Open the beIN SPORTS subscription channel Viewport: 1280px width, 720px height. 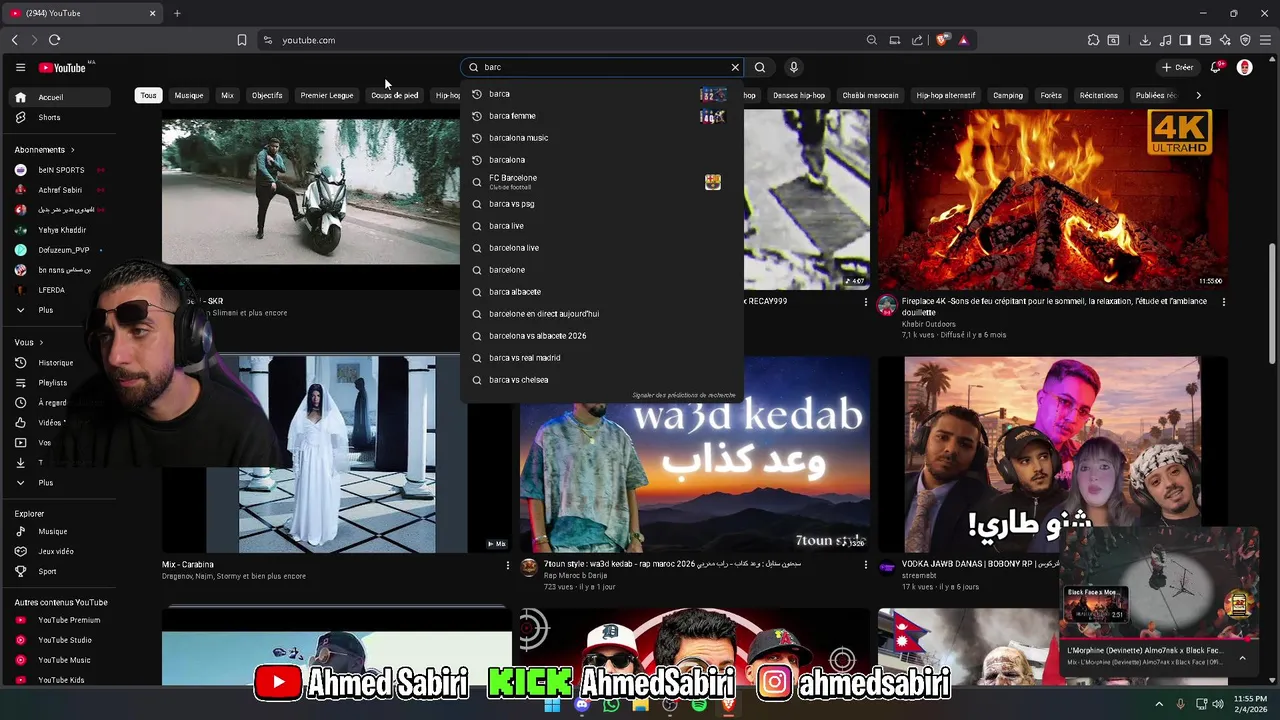pyautogui.click(x=59, y=170)
